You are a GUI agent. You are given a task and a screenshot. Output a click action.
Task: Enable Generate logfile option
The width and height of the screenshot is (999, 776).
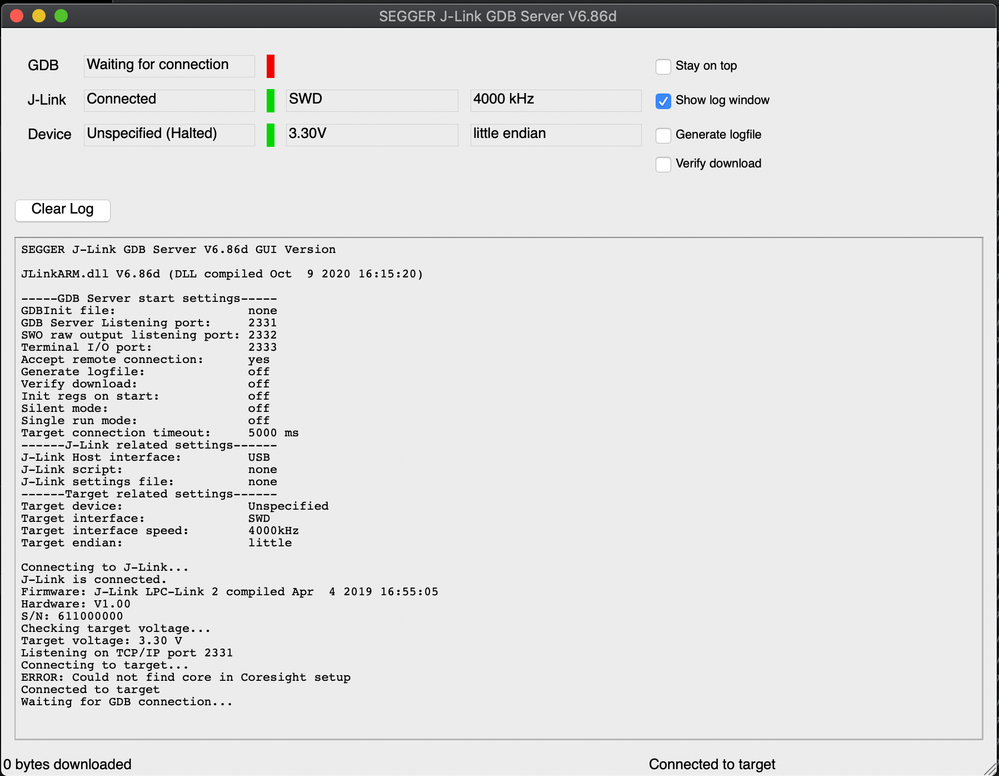[663, 135]
